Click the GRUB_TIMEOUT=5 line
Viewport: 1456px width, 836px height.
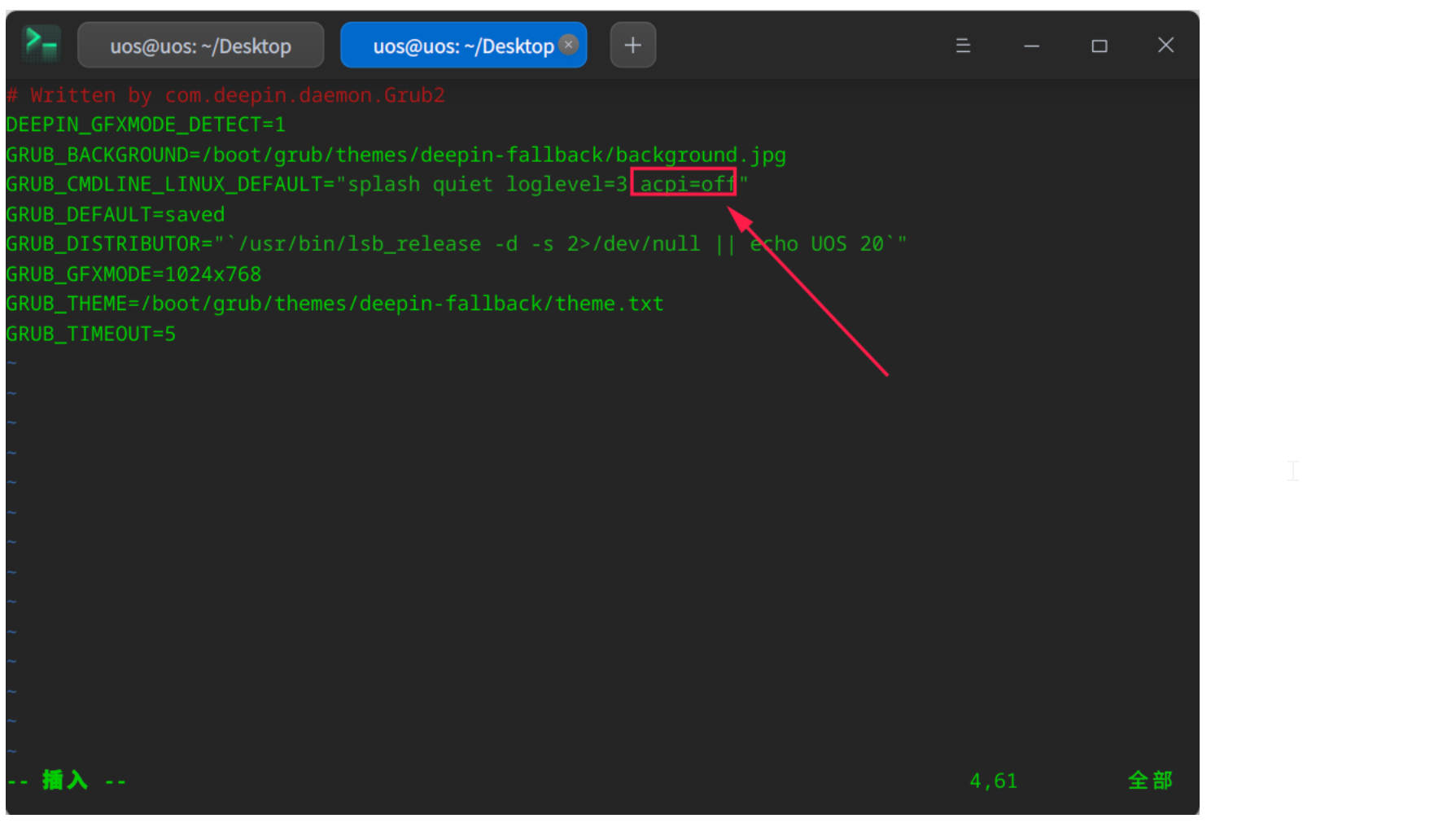[x=91, y=334]
